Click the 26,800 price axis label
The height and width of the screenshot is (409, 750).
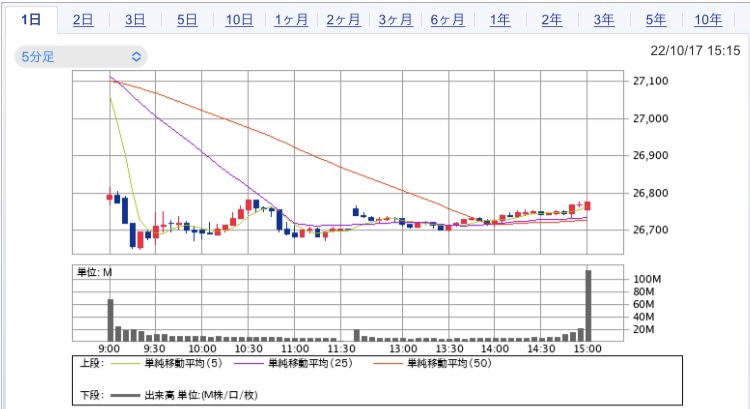651,193
